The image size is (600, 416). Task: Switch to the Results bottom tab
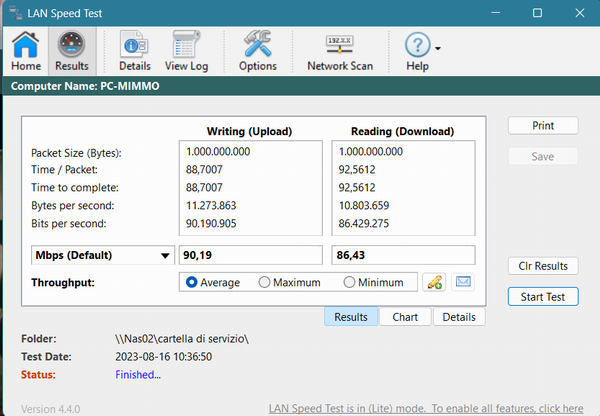tap(351, 317)
